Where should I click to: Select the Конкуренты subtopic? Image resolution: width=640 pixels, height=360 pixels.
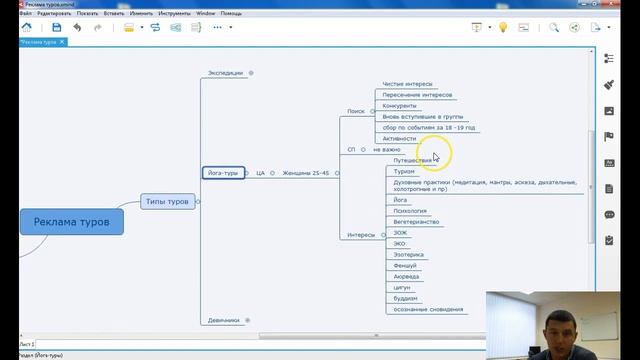(x=399, y=106)
